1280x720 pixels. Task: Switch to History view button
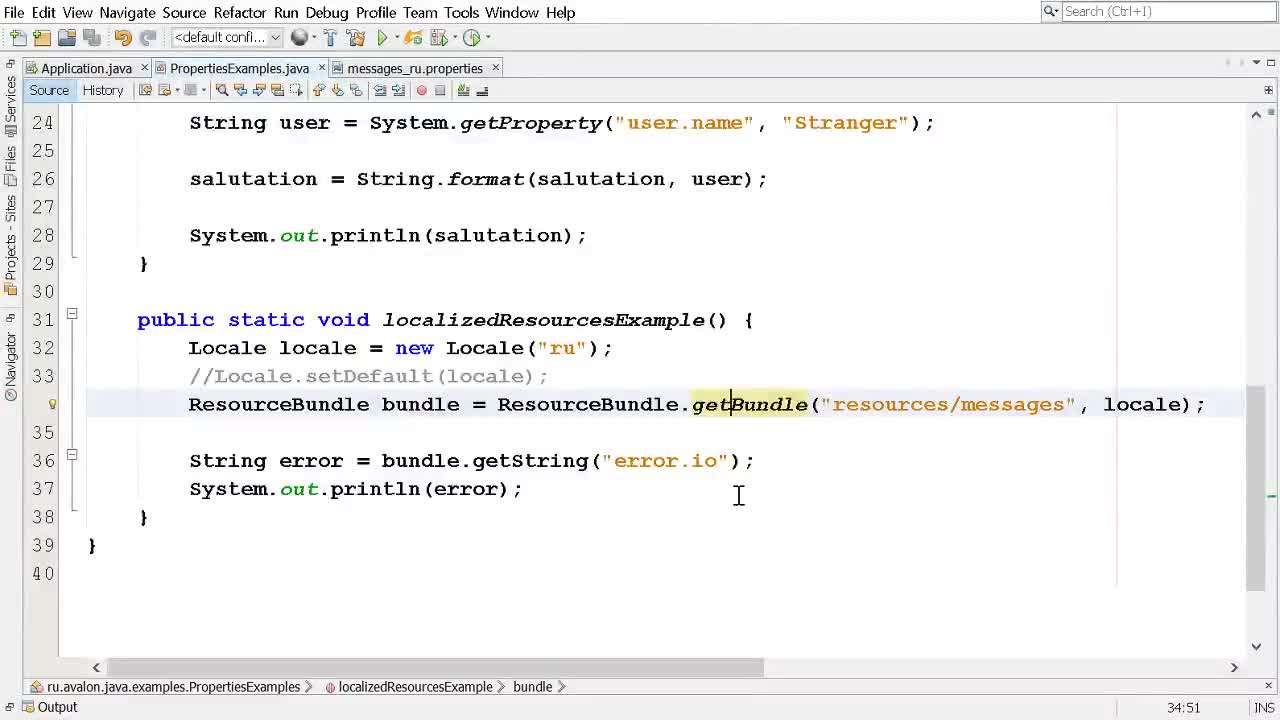pos(103,90)
